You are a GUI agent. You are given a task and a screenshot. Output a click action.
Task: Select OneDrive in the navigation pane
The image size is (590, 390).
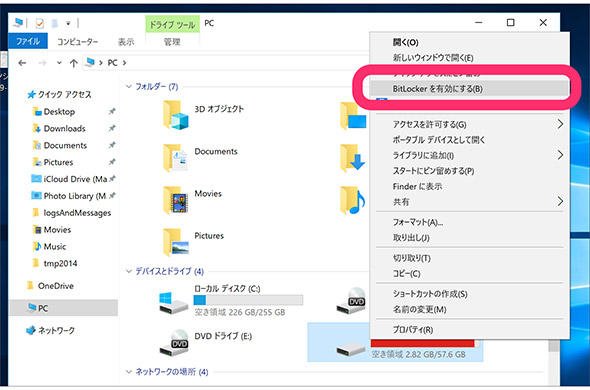(x=56, y=286)
